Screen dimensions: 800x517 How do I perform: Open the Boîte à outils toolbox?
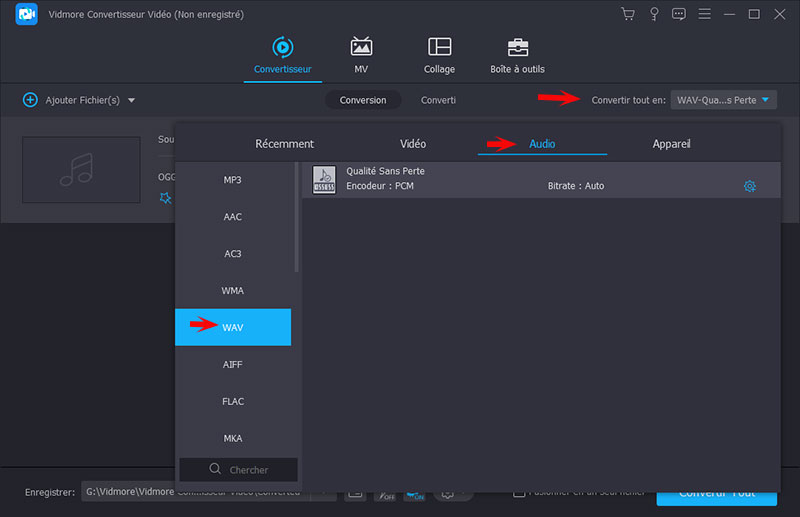click(x=518, y=55)
